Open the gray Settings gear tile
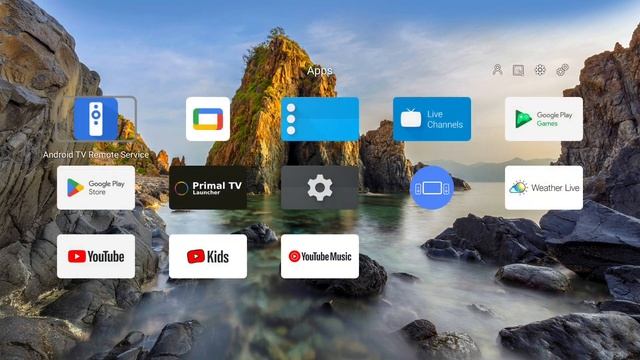 pos(320,188)
